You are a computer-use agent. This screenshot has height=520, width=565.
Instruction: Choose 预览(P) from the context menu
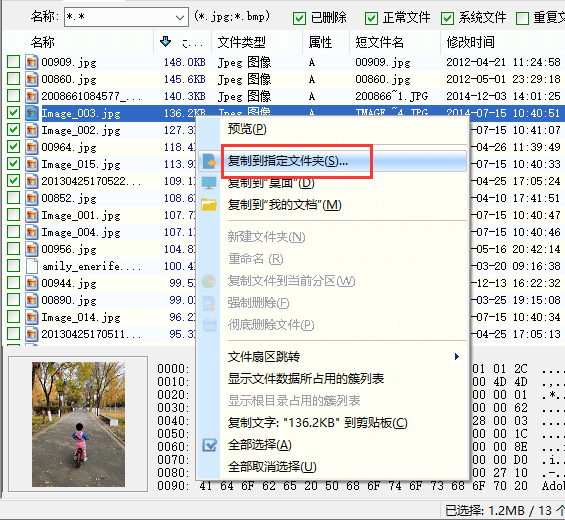pos(247,129)
